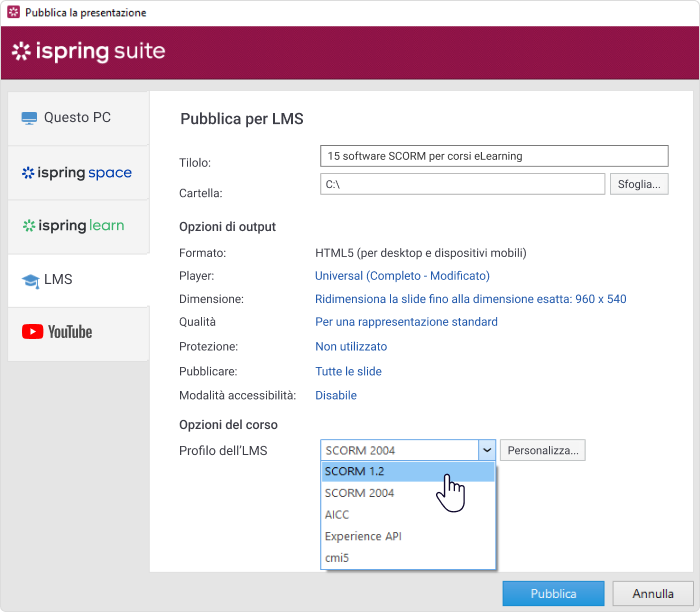Open the Questo PC tab
The height and width of the screenshot is (612, 700).
[78, 118]
